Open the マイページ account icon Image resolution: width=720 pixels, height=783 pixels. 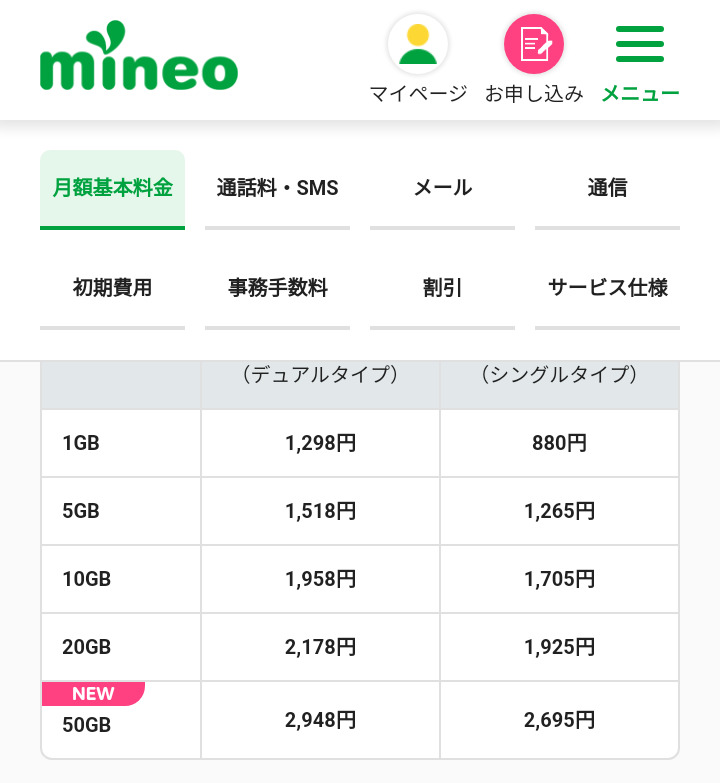[418, 45]
